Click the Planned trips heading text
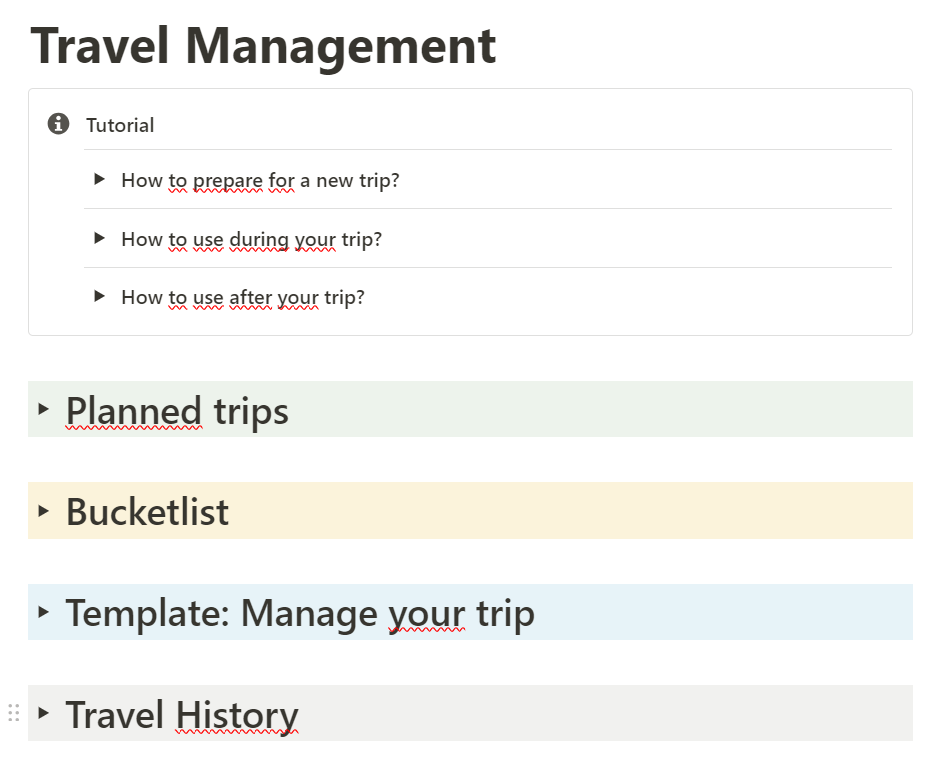Image resolution: width=930 pixels, height=777 pixels. click(177, 410)
